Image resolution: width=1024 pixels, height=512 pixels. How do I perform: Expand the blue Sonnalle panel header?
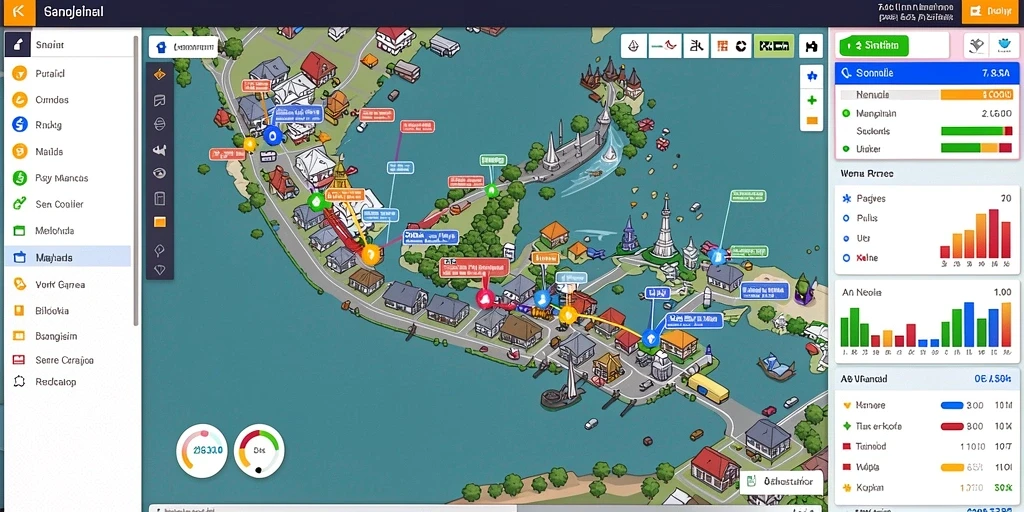[x=927, y=74]
